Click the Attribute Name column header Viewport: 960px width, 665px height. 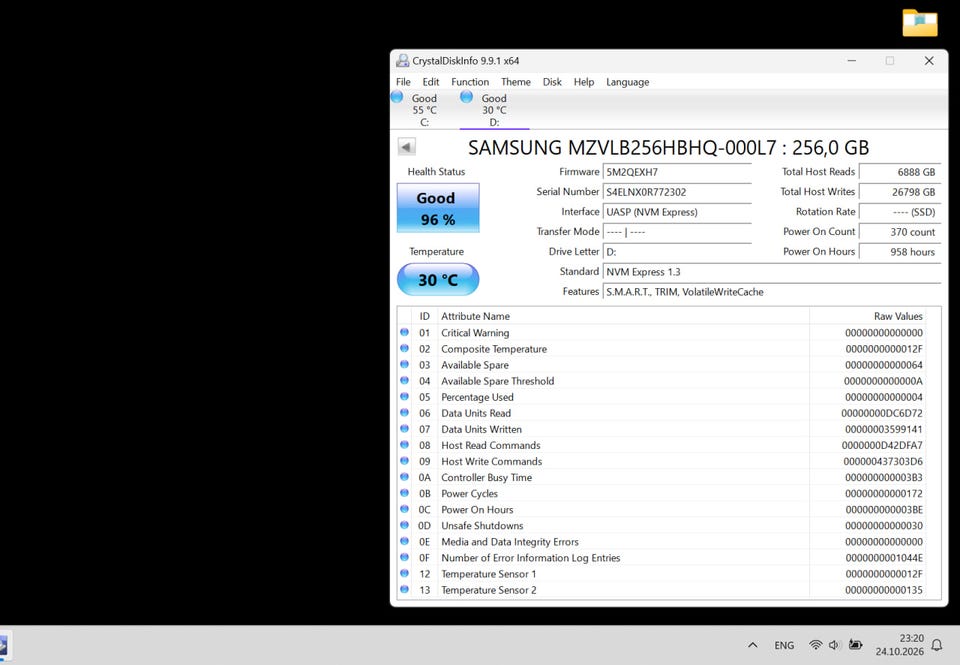point(623,316)
